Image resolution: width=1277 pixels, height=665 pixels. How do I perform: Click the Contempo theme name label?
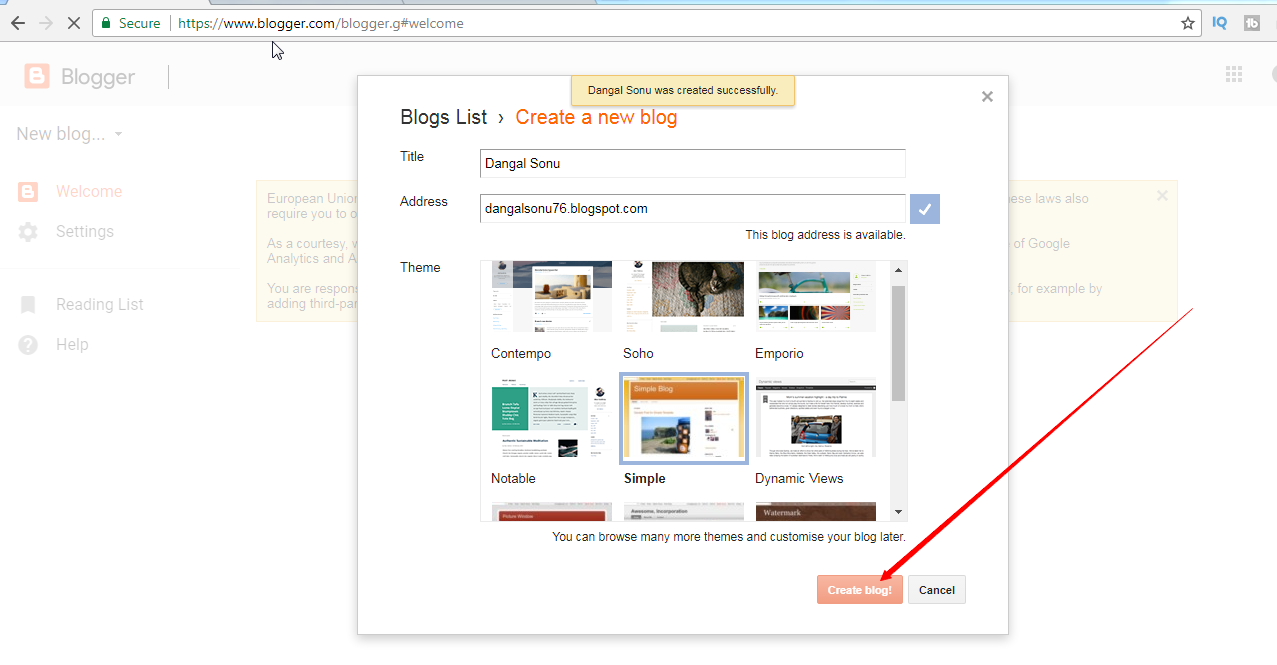click(x=521, y=354)
